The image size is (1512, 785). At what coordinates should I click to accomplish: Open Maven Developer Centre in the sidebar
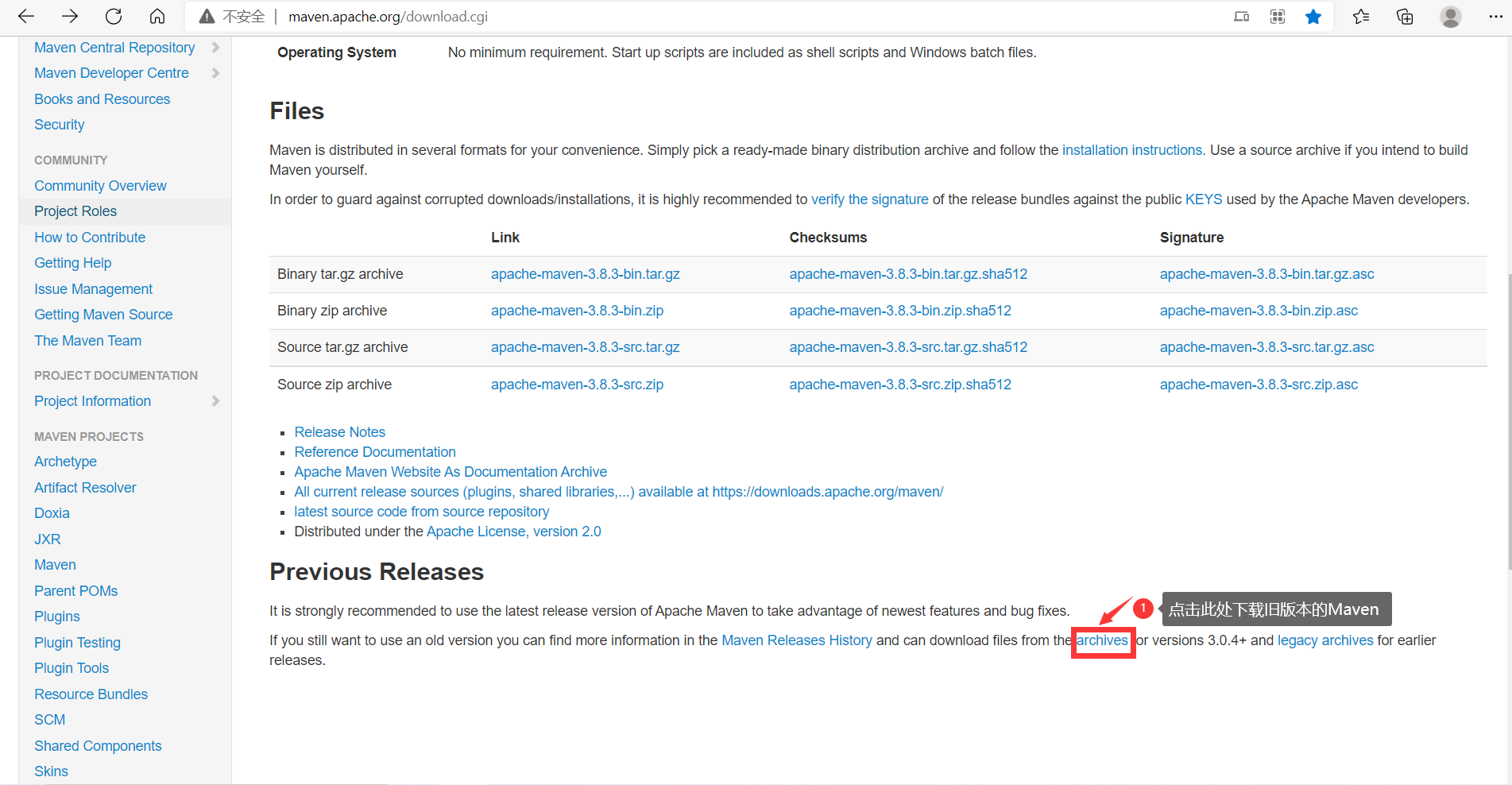tap(111, 73)
